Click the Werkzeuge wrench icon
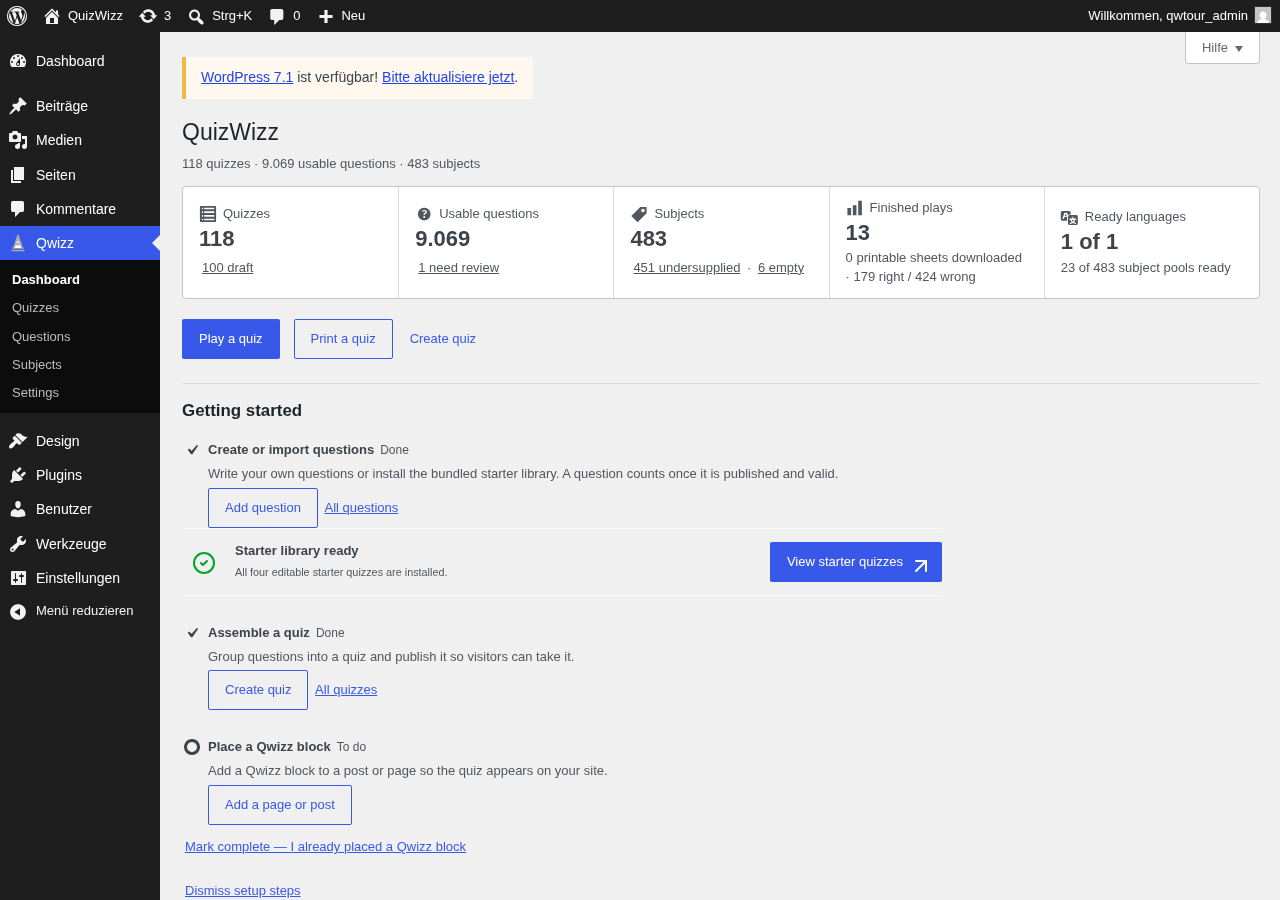Viewport: 1280px width, 900px height. [18, 544]
